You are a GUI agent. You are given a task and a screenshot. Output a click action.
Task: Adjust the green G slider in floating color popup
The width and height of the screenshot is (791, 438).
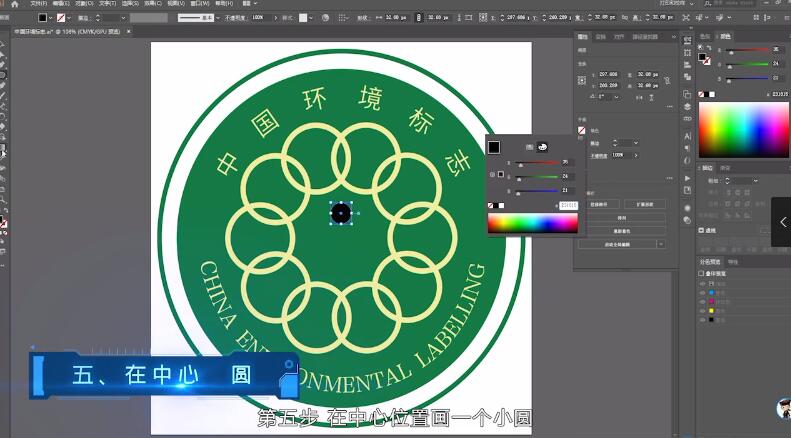coord(537,177)
